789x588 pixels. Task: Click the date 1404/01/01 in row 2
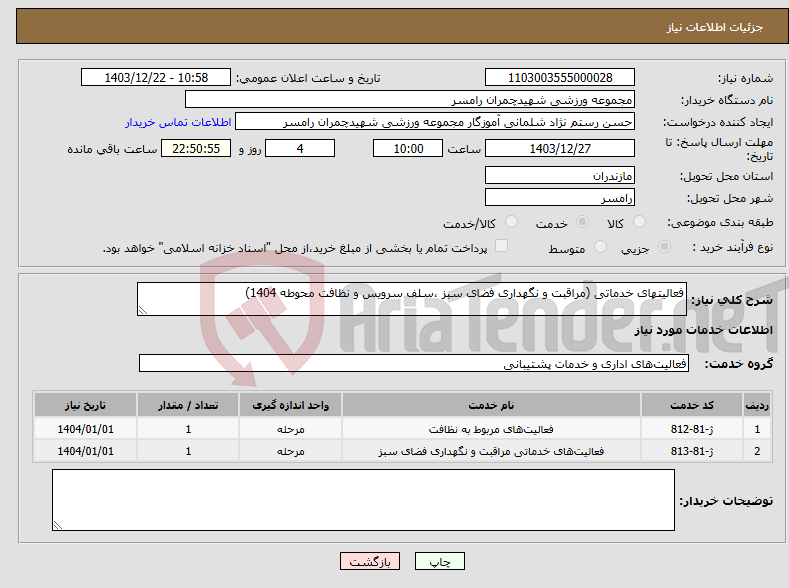[x=85, y=451]
